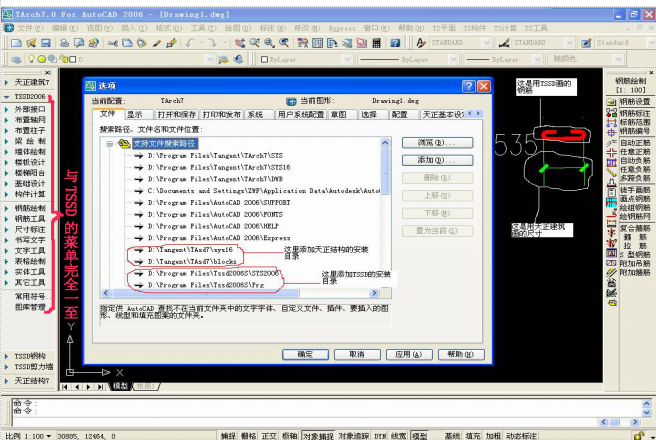Toggle 极轴 polar tracking in status bar
Viewport: 656px width, 440px height.
290,436
